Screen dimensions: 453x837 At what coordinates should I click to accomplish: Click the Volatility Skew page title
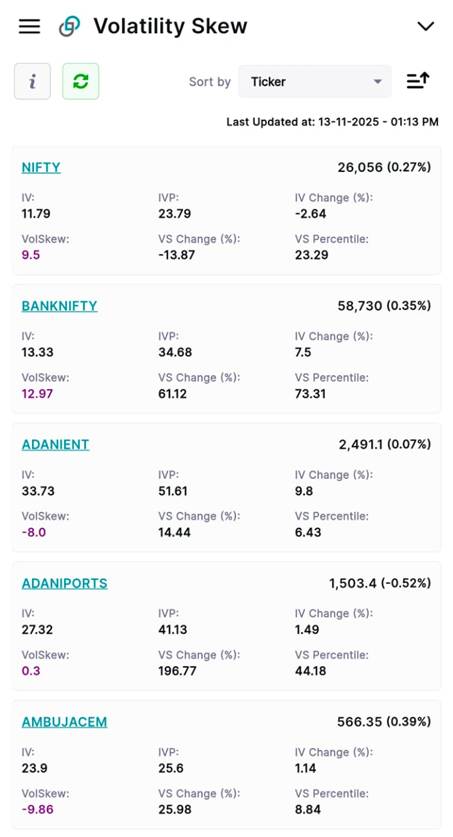[x=170, y=26]
